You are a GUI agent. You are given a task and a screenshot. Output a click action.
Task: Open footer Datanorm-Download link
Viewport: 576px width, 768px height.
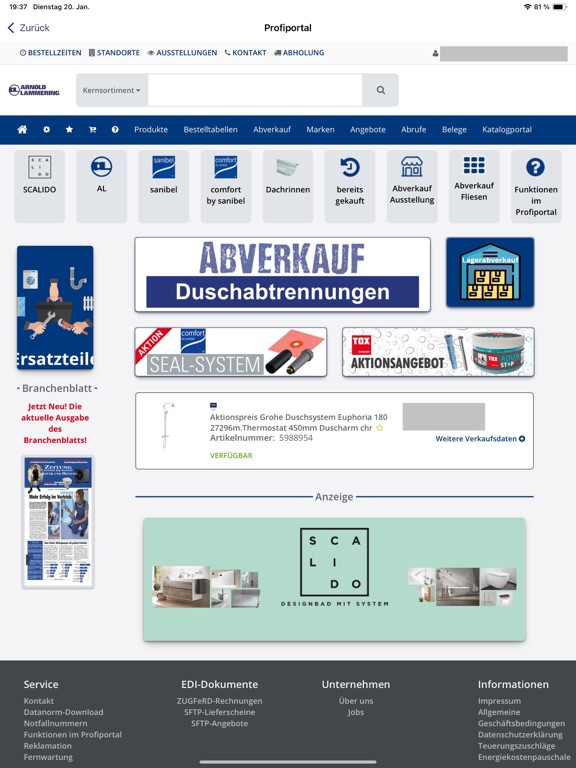pyautogui.click(x=64, y=712)
